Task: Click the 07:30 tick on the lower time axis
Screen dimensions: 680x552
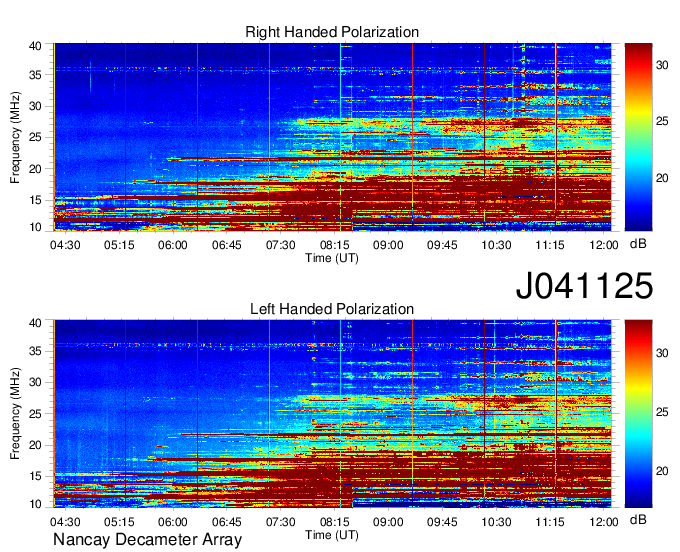Action: pos(281,522)
